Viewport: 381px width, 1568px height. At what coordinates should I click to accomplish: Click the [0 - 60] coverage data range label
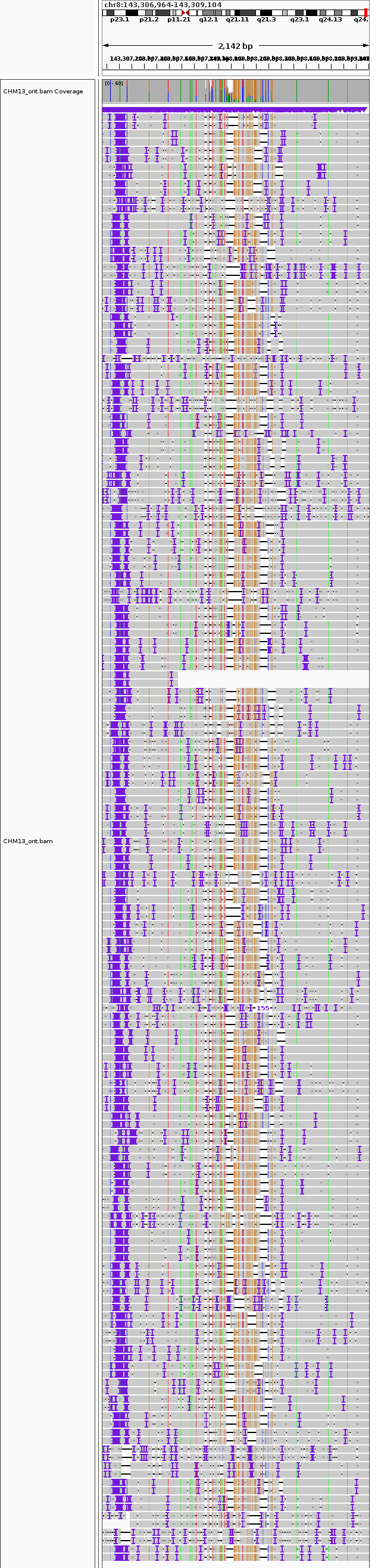point(113,83)
